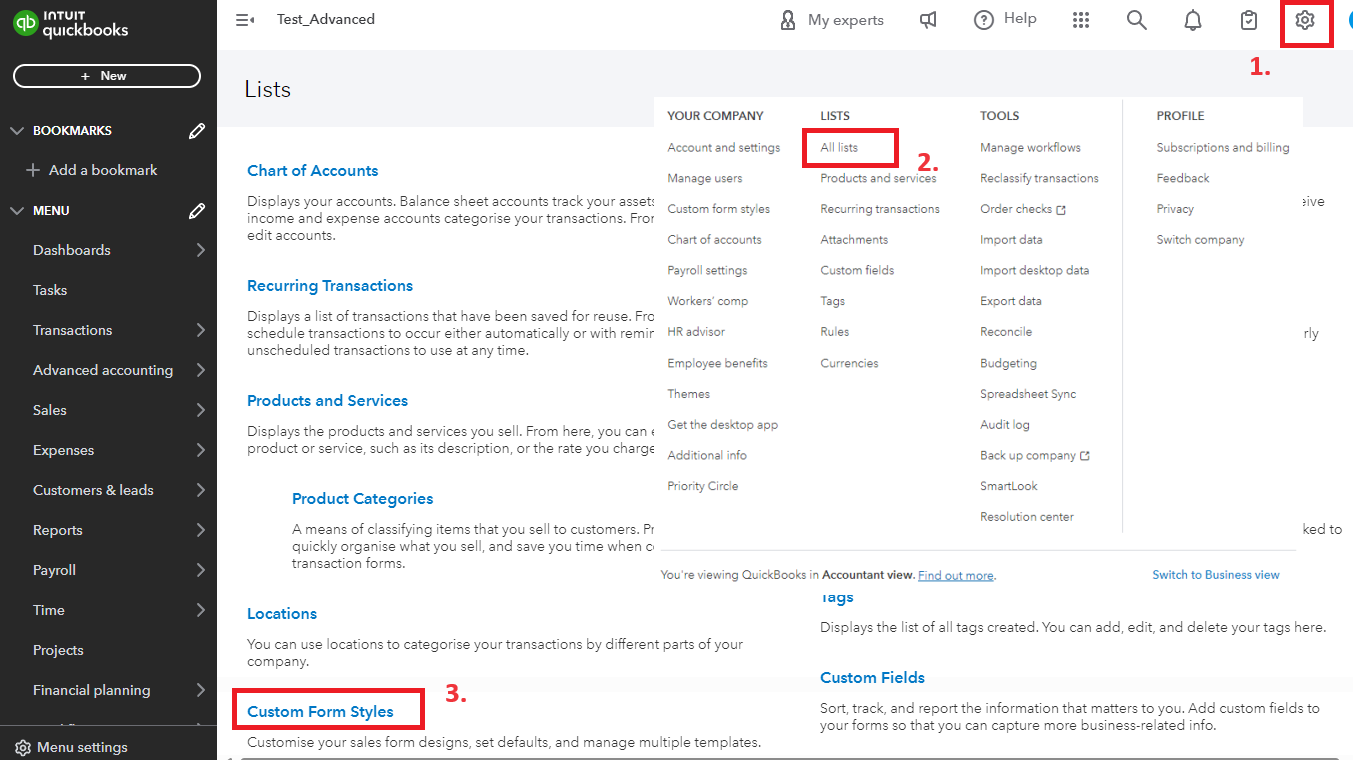Open the apps grid icon
The height and width of the screenshot is (760, 1353).
[x=1080, y=19]
